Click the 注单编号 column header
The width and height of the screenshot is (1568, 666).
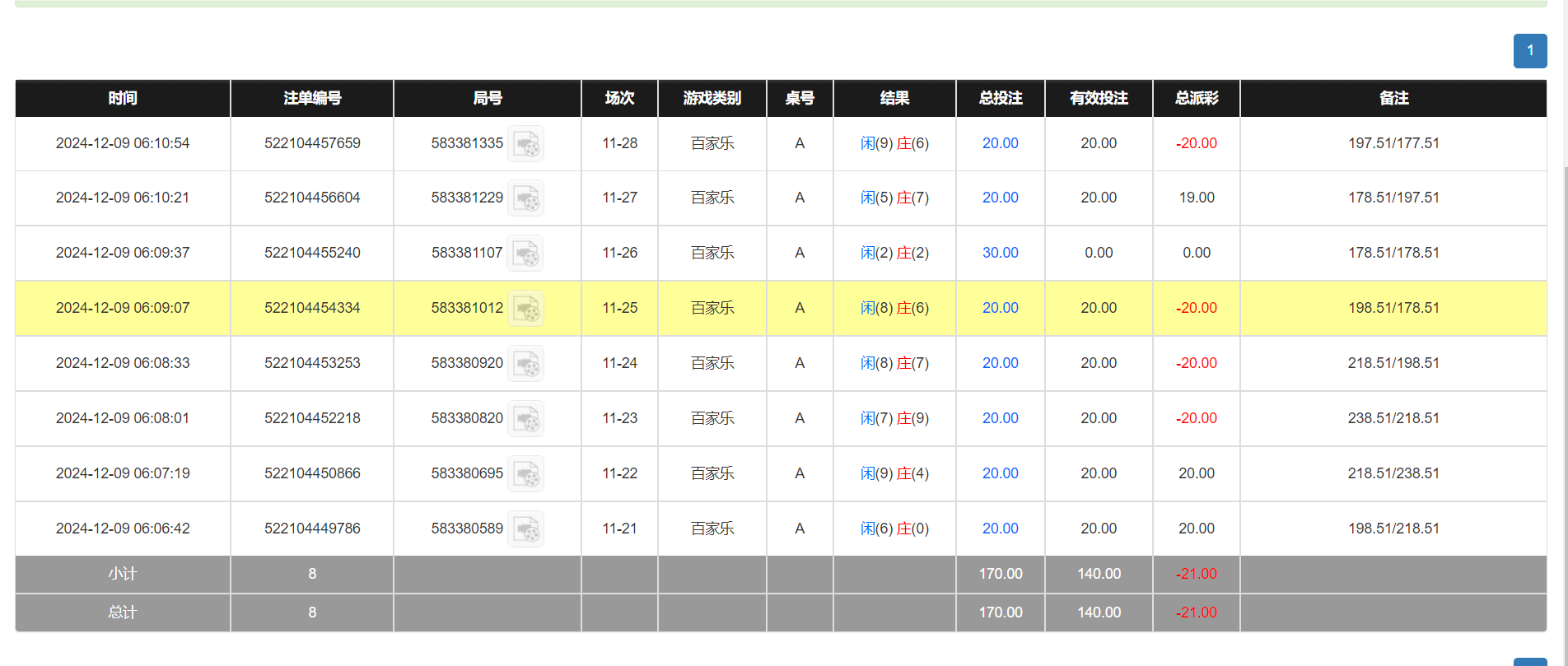coord(312,98)
